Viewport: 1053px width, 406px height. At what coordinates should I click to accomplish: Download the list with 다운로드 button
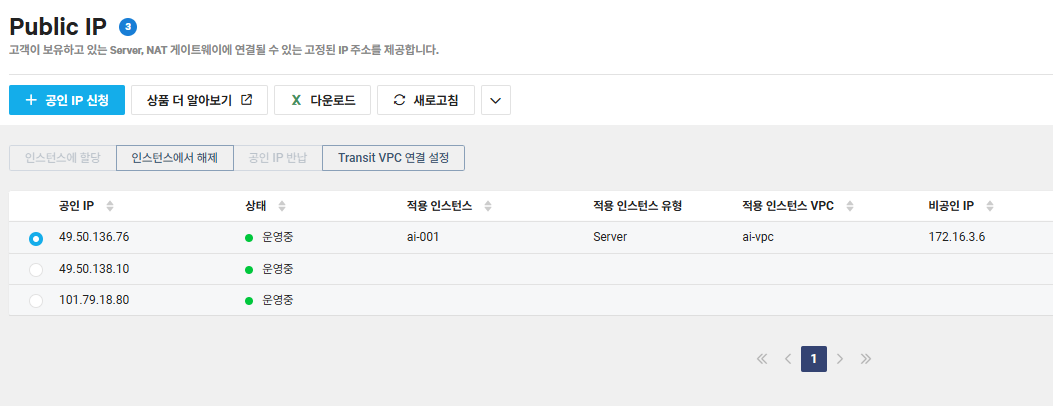coord(322,100)
